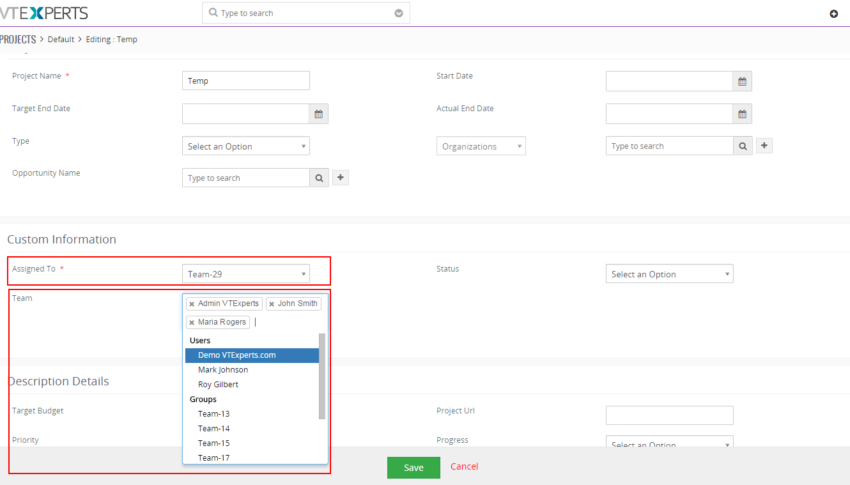The height and width of the screenshot is (485, 850).
Task: Open the Status dropdown
Action: [669, 274]
